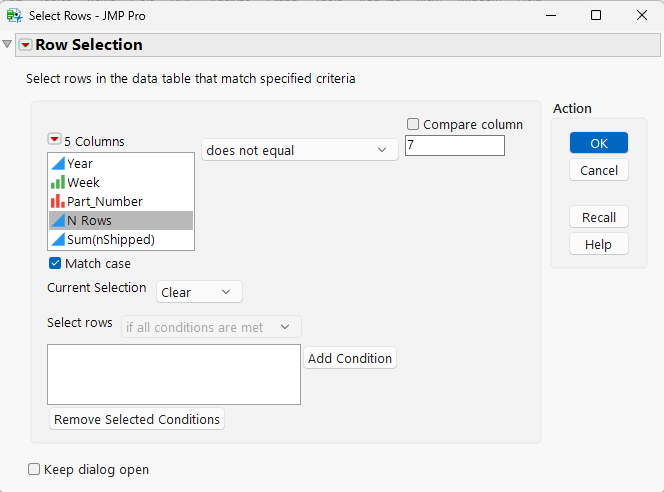
Task: Choose the Part_Number nominal column
Action: coord(104,201)
